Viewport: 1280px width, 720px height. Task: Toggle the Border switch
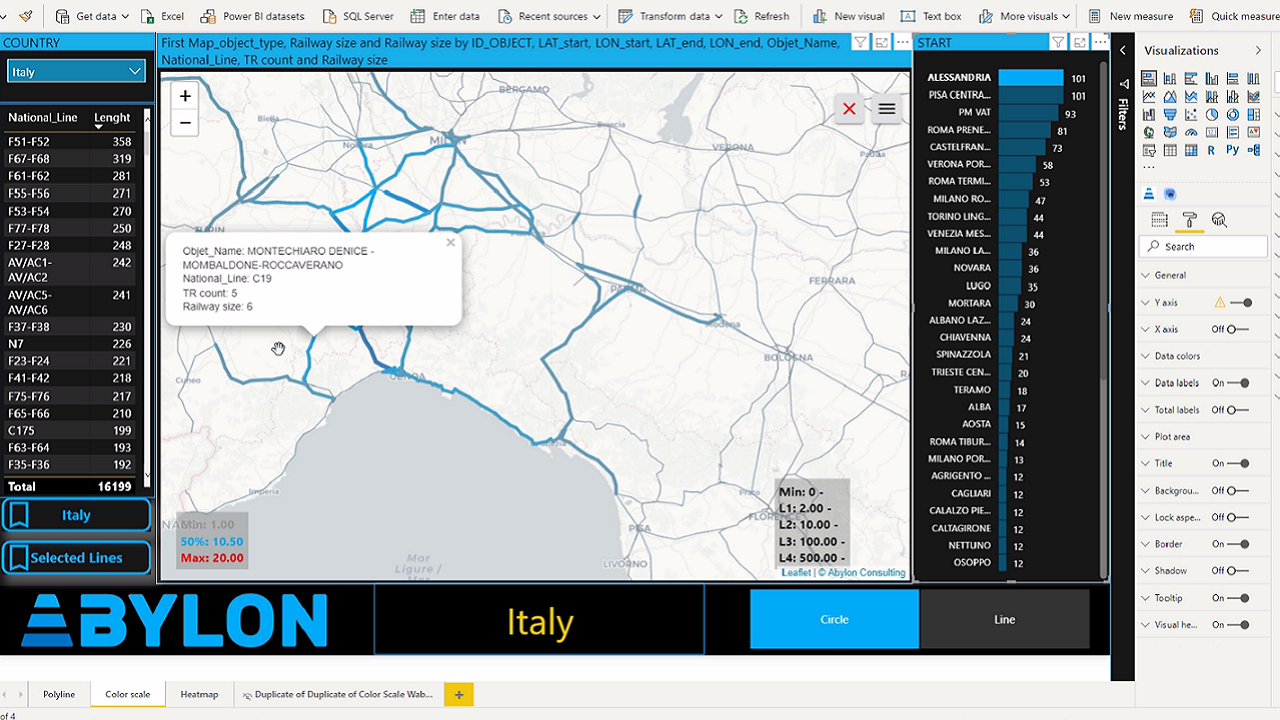click(x=1239, y=544)
